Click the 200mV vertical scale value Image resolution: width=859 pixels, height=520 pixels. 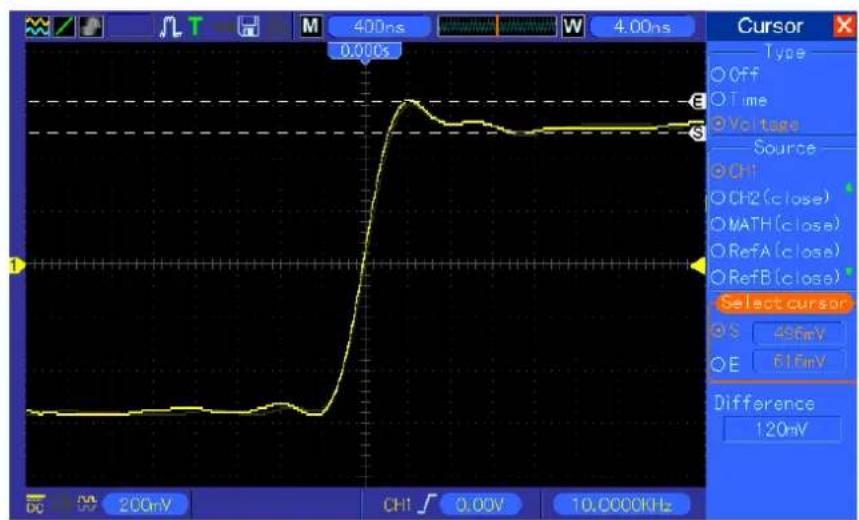(145, 505)
